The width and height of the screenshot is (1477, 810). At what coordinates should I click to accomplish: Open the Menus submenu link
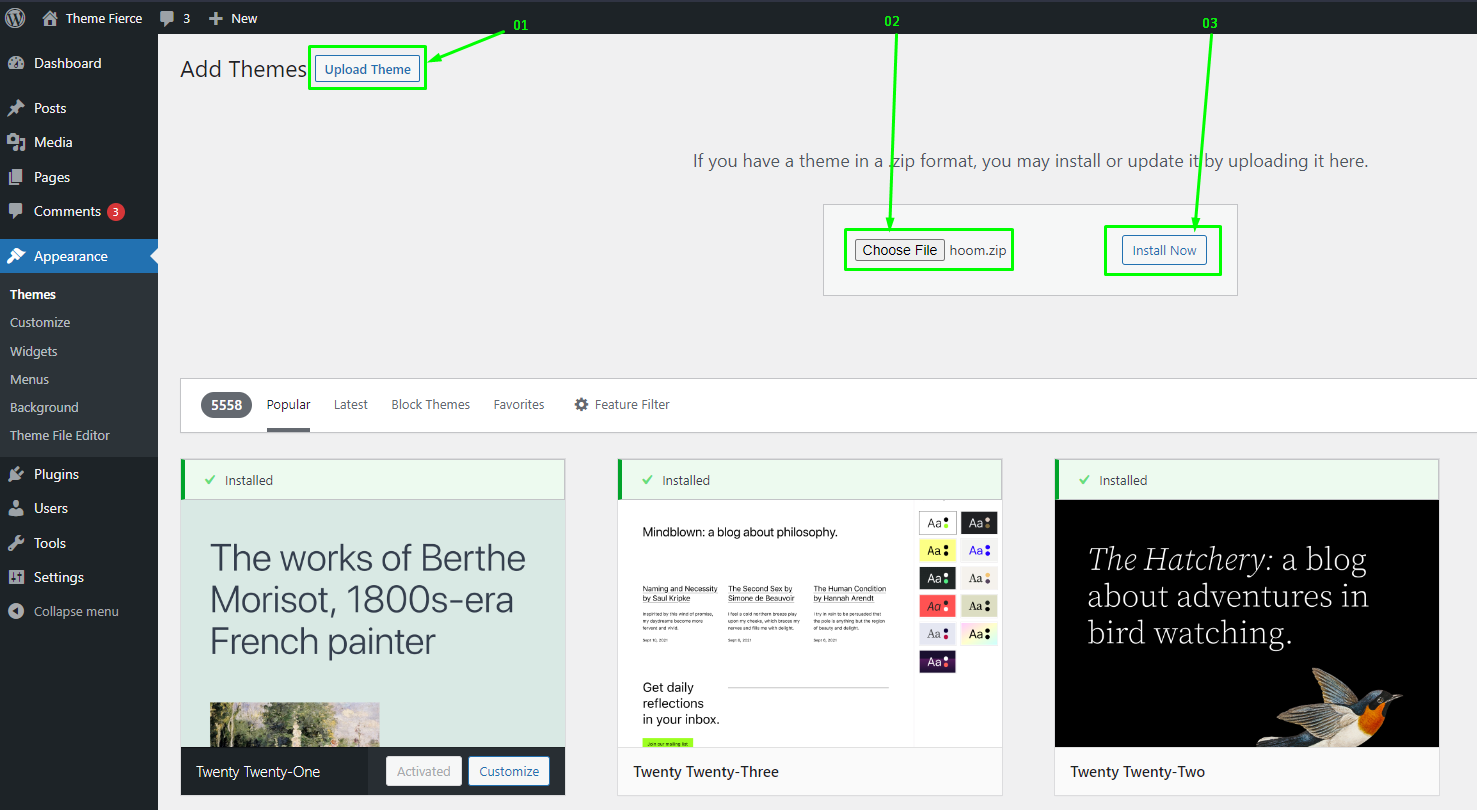pyautogui.click(x=29, y=379)
